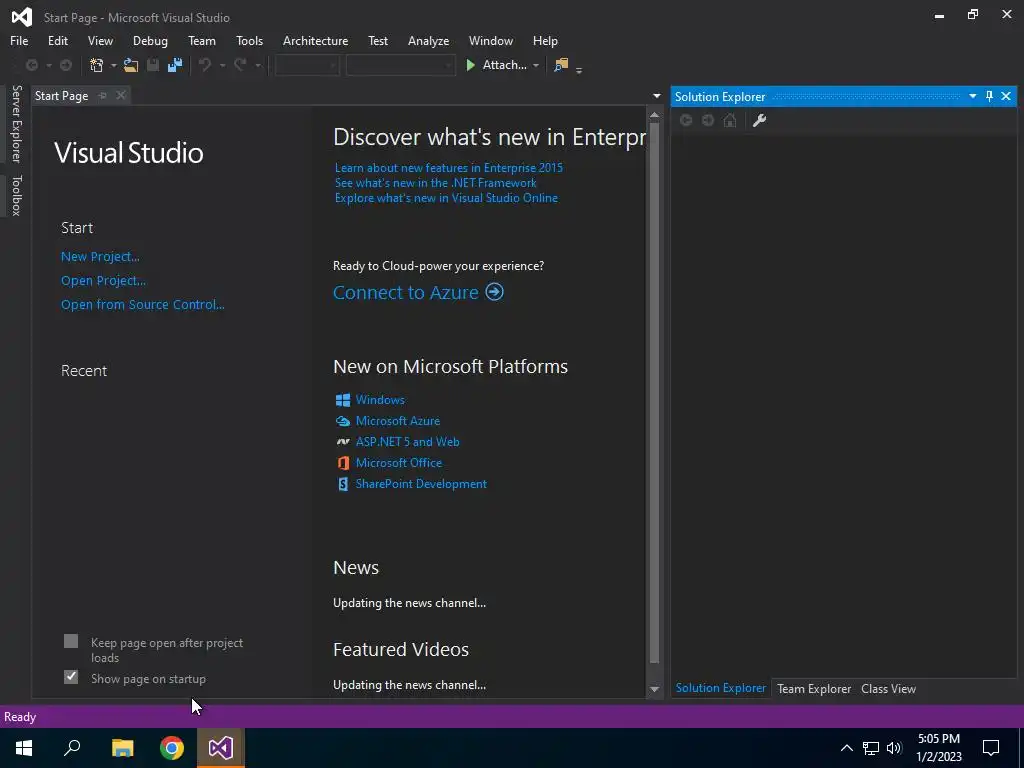
Task: Open Explore what's new in Visual Studio Online
Action: 446,198
